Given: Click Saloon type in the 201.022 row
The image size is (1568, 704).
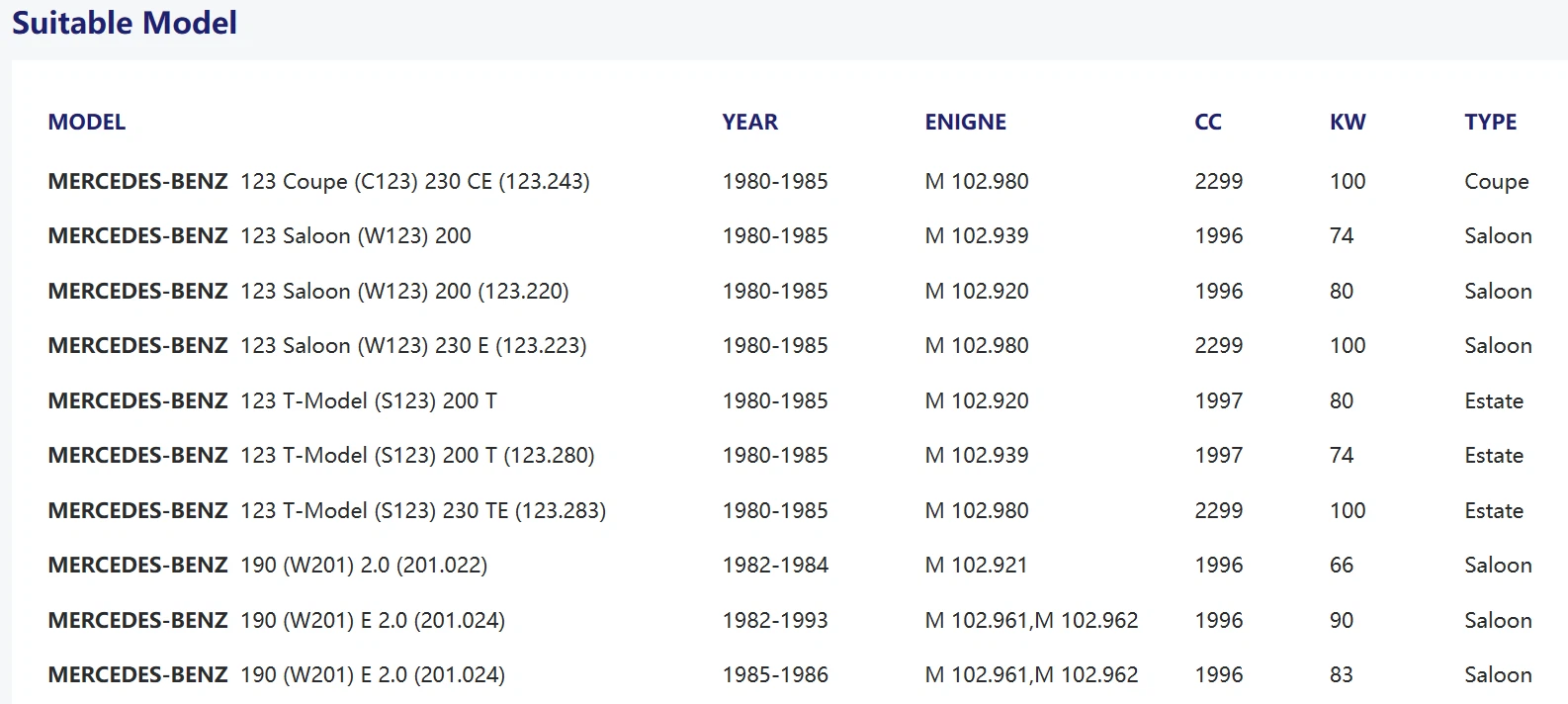Looking at the screenshot, I should pos(1498,566).
